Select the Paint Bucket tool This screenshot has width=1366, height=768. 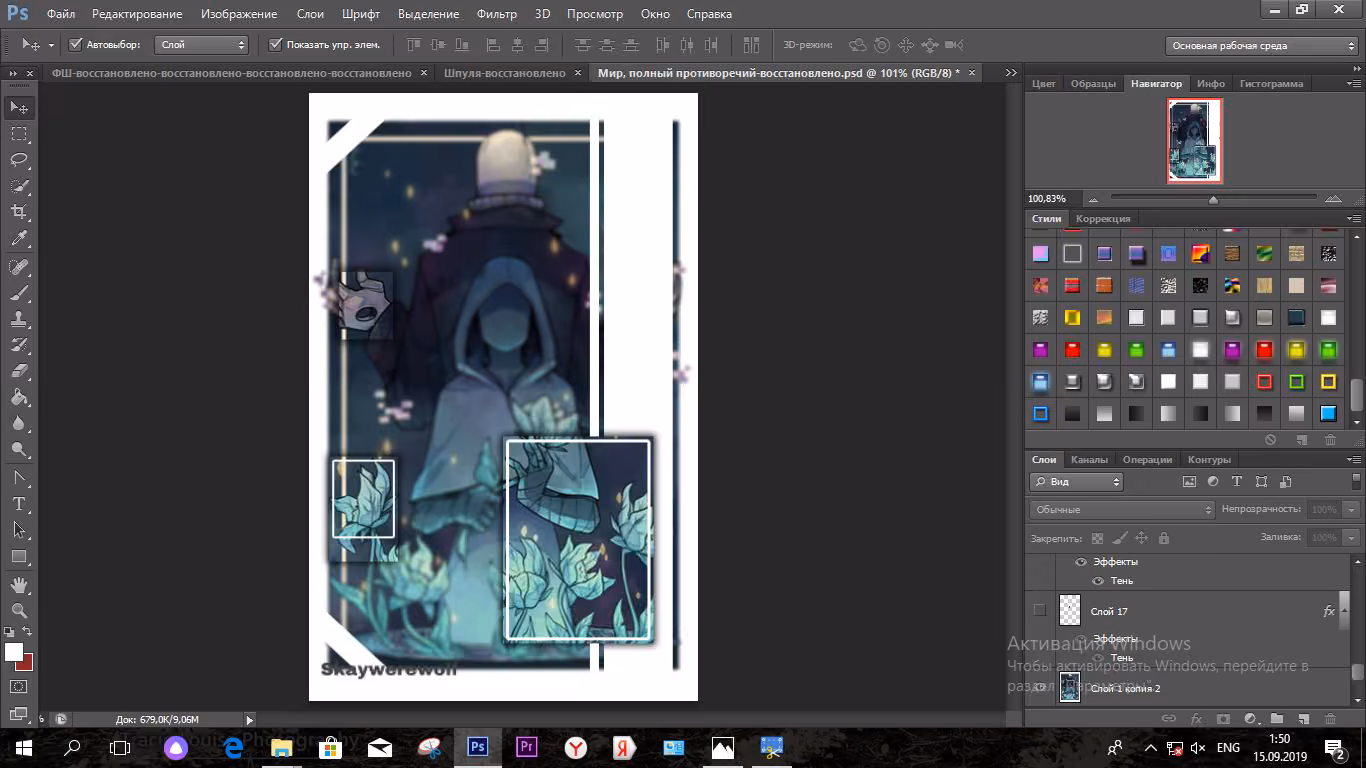[19, 398]
